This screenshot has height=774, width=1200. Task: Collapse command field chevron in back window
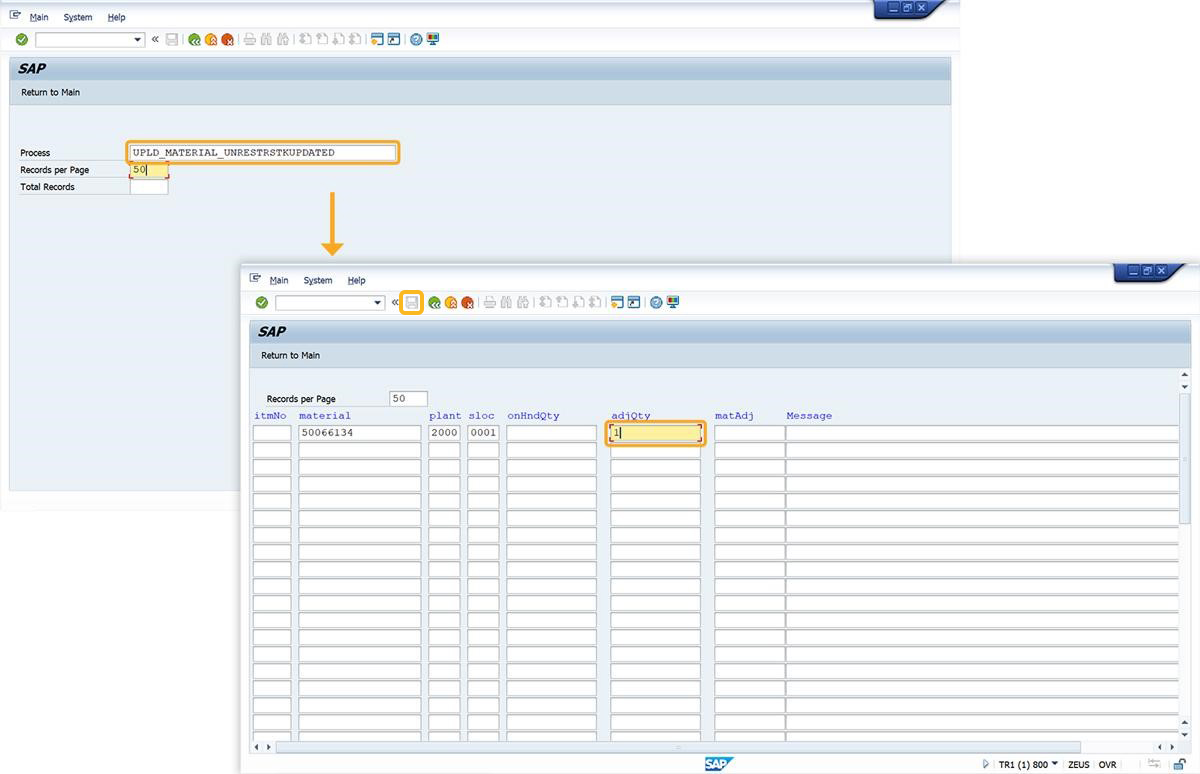pos(155,39)
